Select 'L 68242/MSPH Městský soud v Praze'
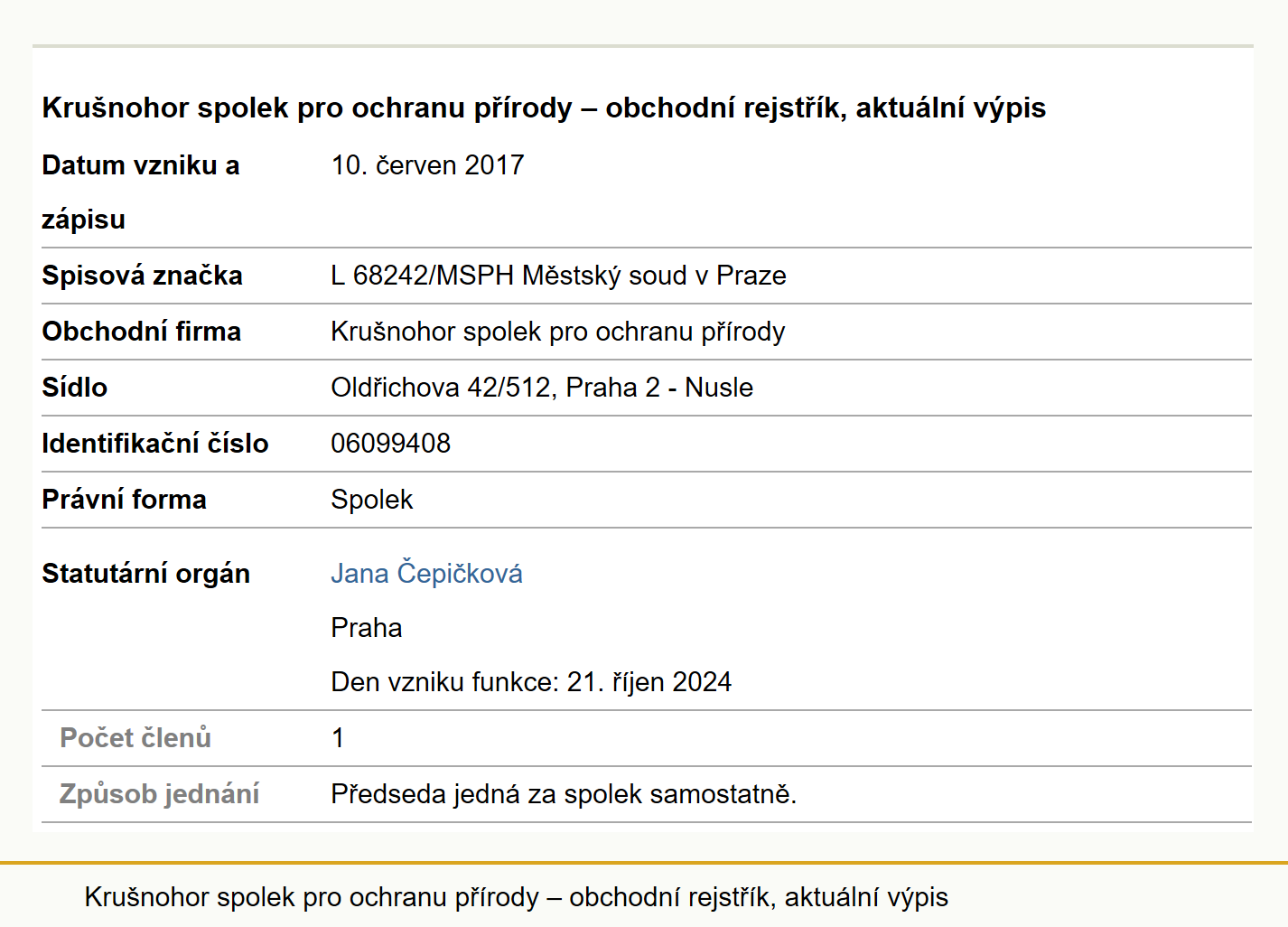Viewport: 1288px width, 927px height. point(558,276)
